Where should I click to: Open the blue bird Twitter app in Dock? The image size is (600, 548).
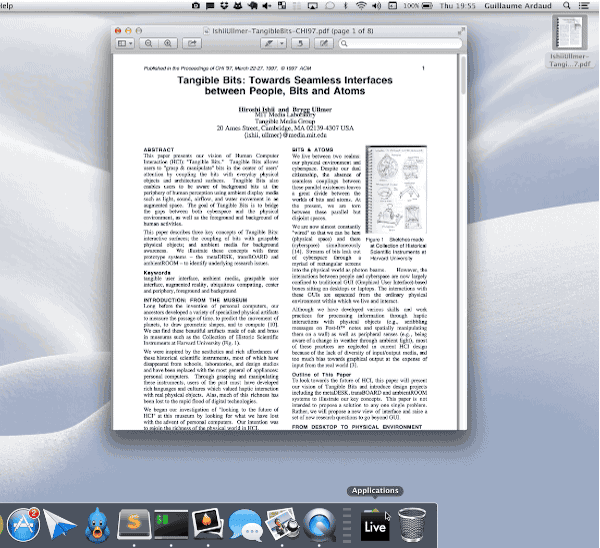click(97, 525)
